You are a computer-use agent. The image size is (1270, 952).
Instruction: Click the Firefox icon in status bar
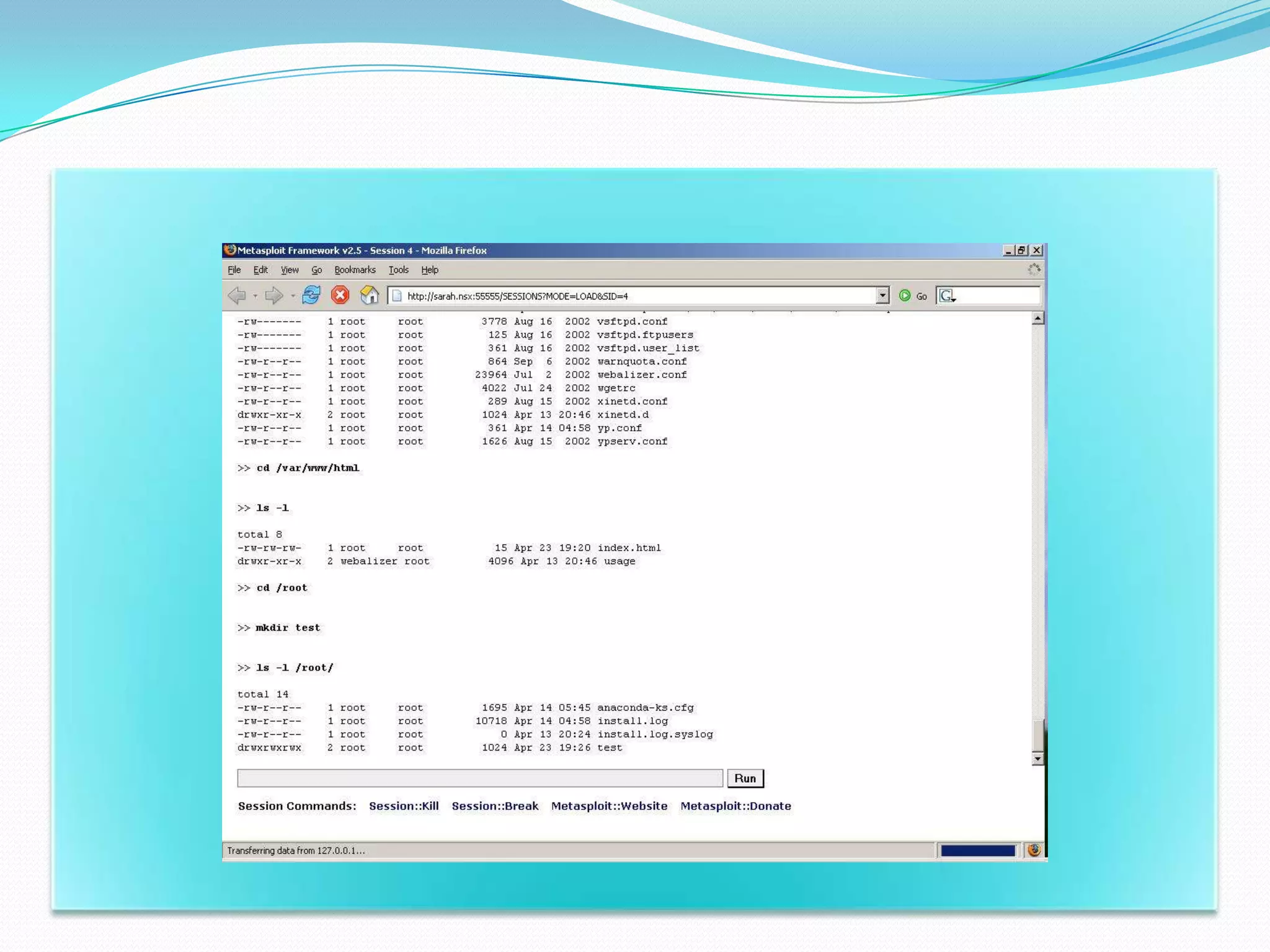[x=1034, y=850]
